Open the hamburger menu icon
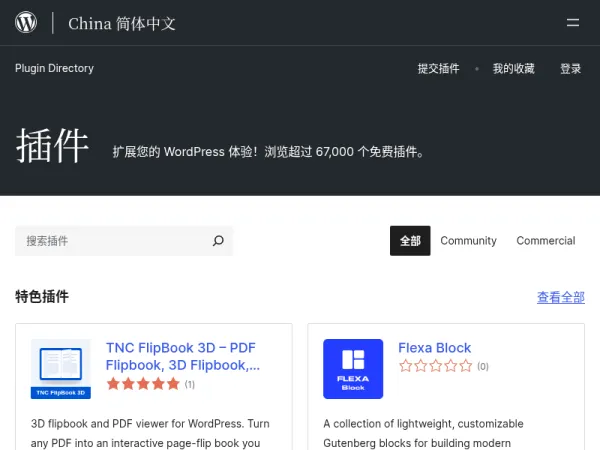This screenshot has width=600, height=450. (572, 23)
